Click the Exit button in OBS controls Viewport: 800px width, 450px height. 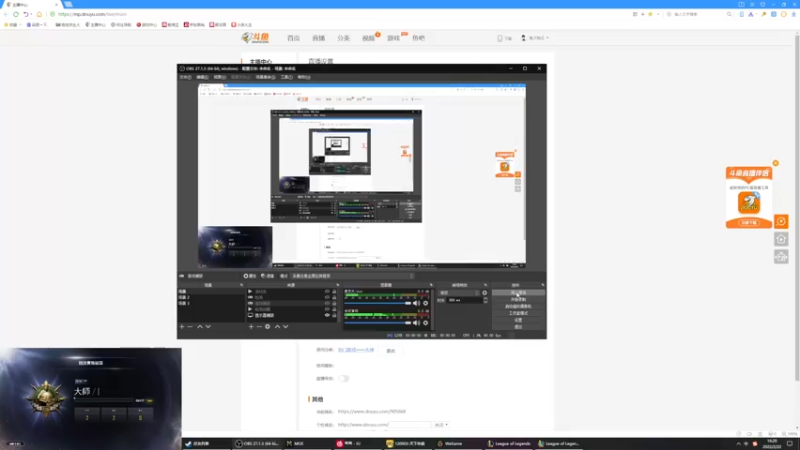518,327
